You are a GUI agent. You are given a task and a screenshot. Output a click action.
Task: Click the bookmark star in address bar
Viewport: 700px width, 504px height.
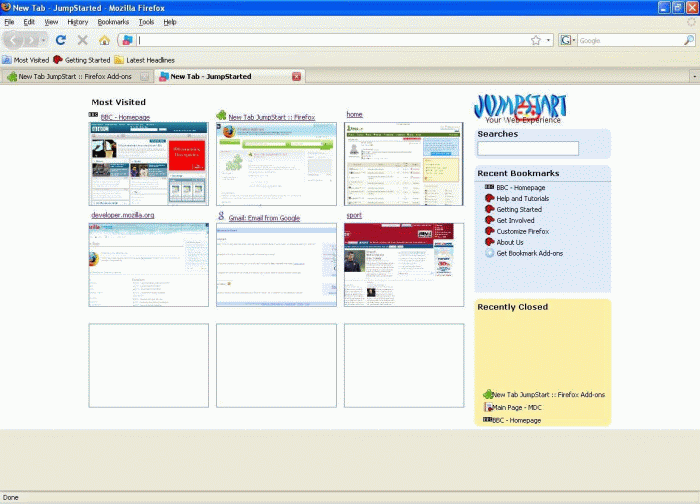click(536, 40)
